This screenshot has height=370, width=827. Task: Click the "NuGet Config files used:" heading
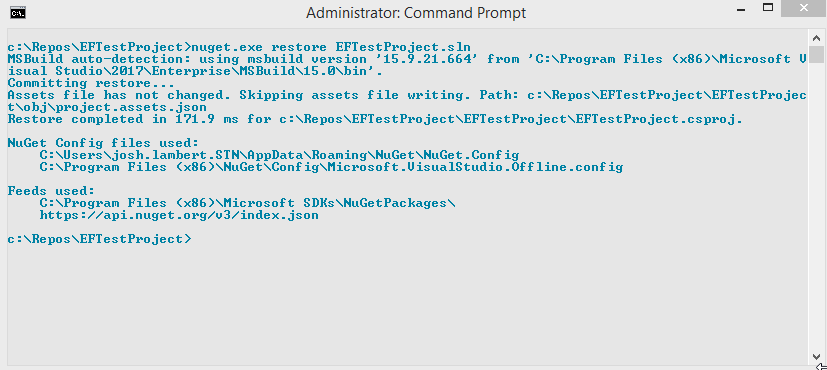click(x=103, y=143)
